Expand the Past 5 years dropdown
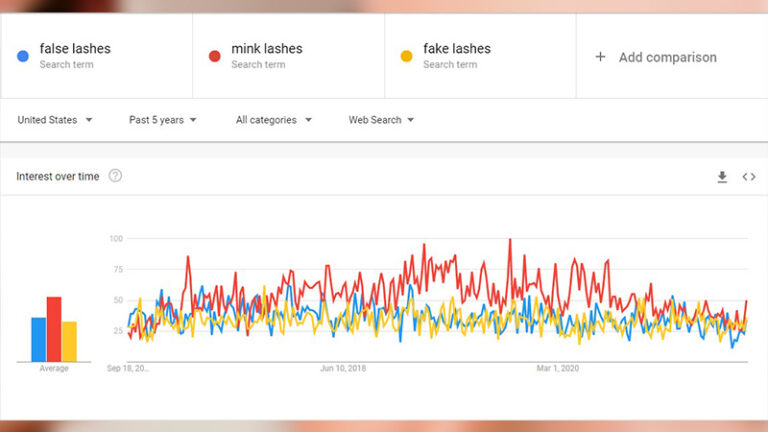The width and height of the screenshot is (768, 432). [x=163, y=120]
